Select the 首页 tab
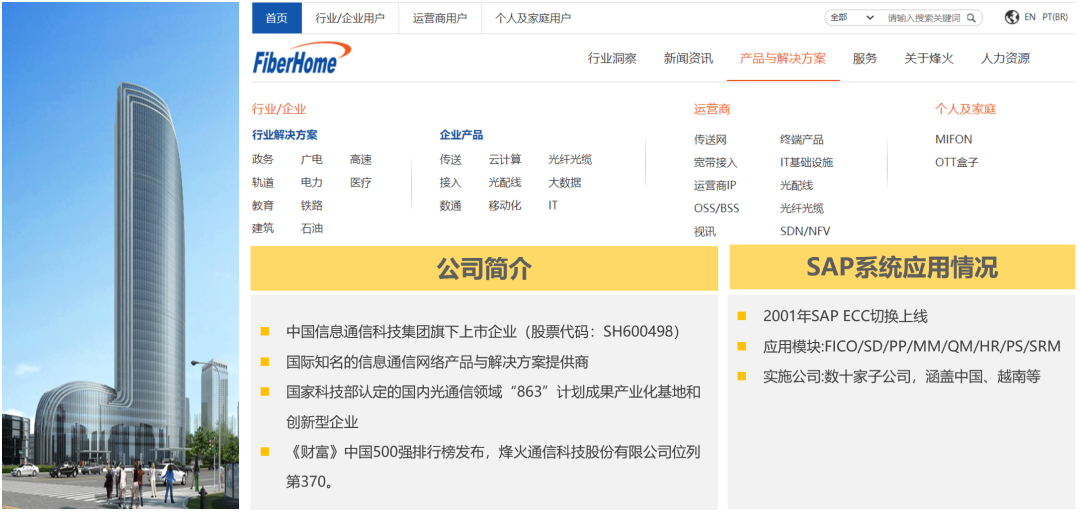Image resolution: width=1080 pixels, height=512 pixels. tap(277, 18)
